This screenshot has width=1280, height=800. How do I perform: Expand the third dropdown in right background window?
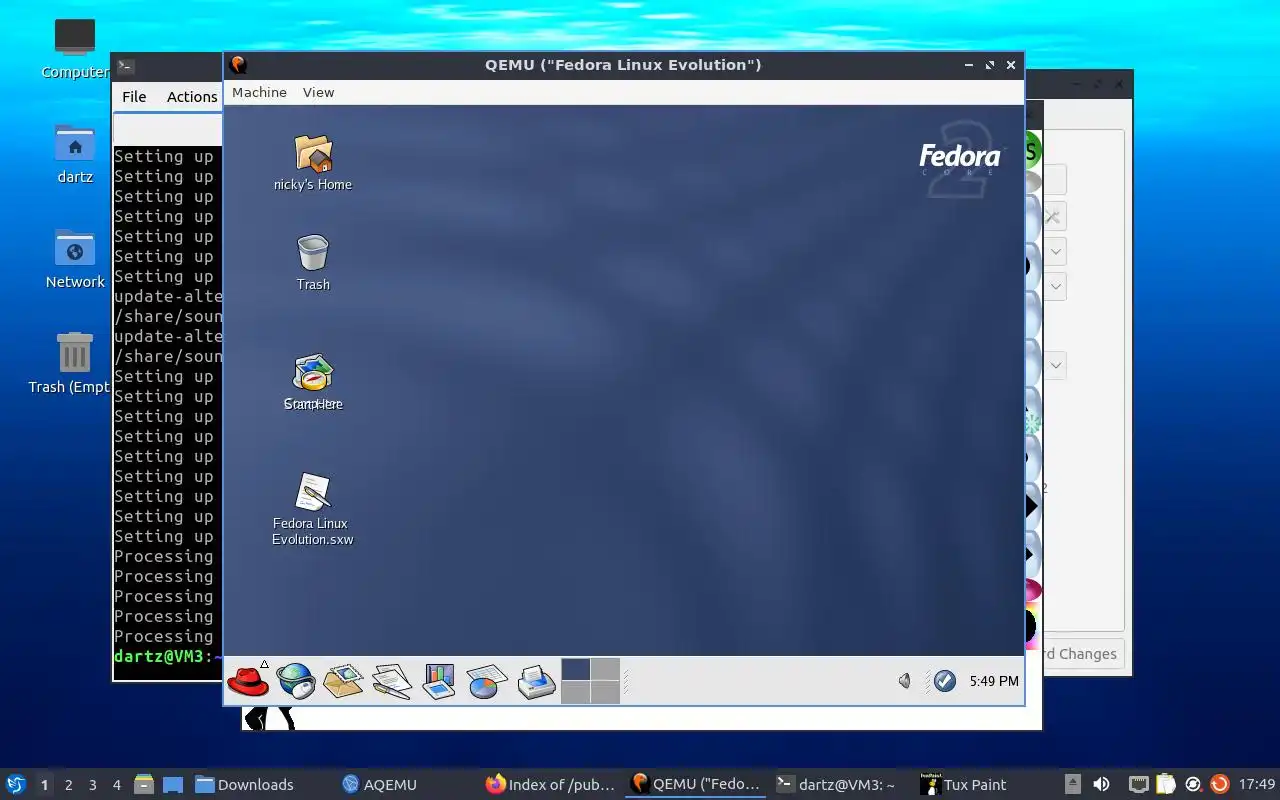pyautogui.click(x=1056, y=365)
